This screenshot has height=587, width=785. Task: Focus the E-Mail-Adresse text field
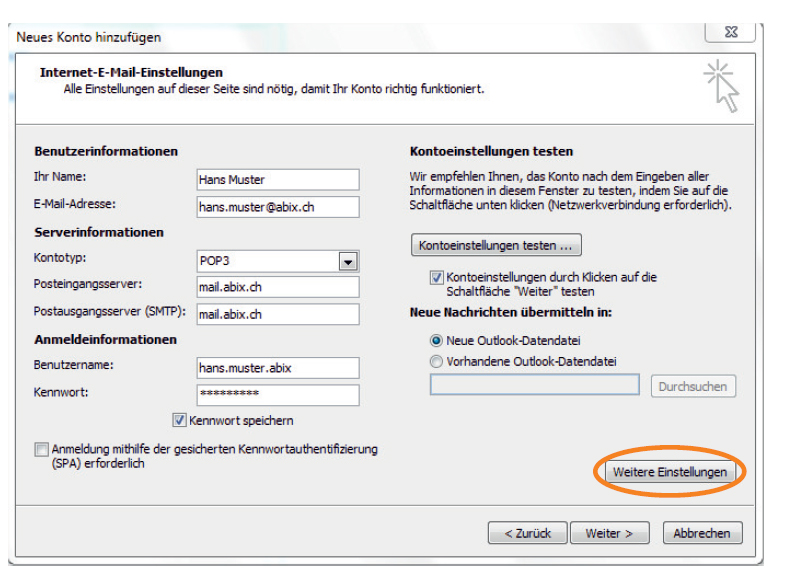[277, 207]
